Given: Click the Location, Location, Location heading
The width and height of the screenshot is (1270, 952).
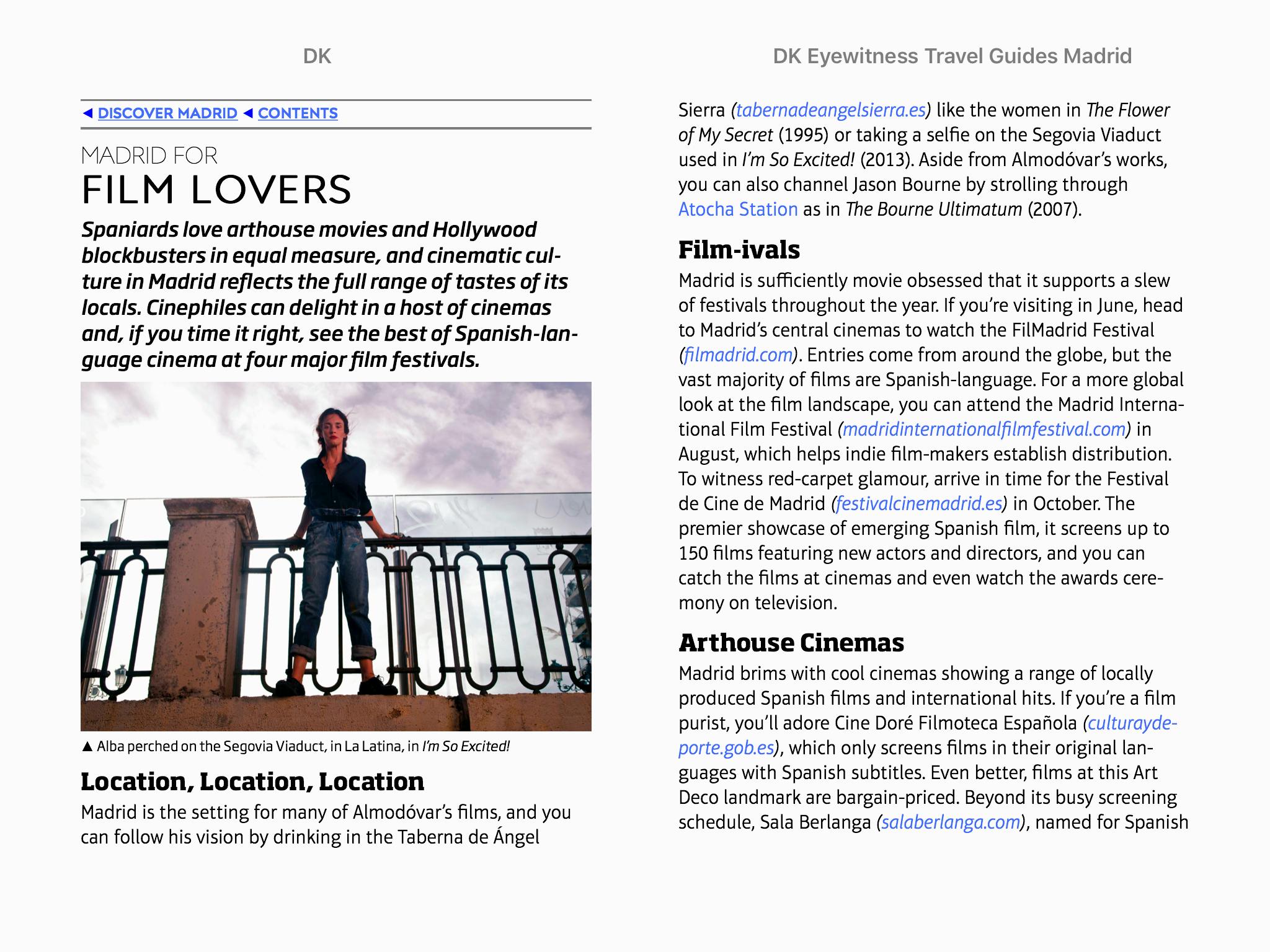Looking at the screenshot, I should coord(252,782).
